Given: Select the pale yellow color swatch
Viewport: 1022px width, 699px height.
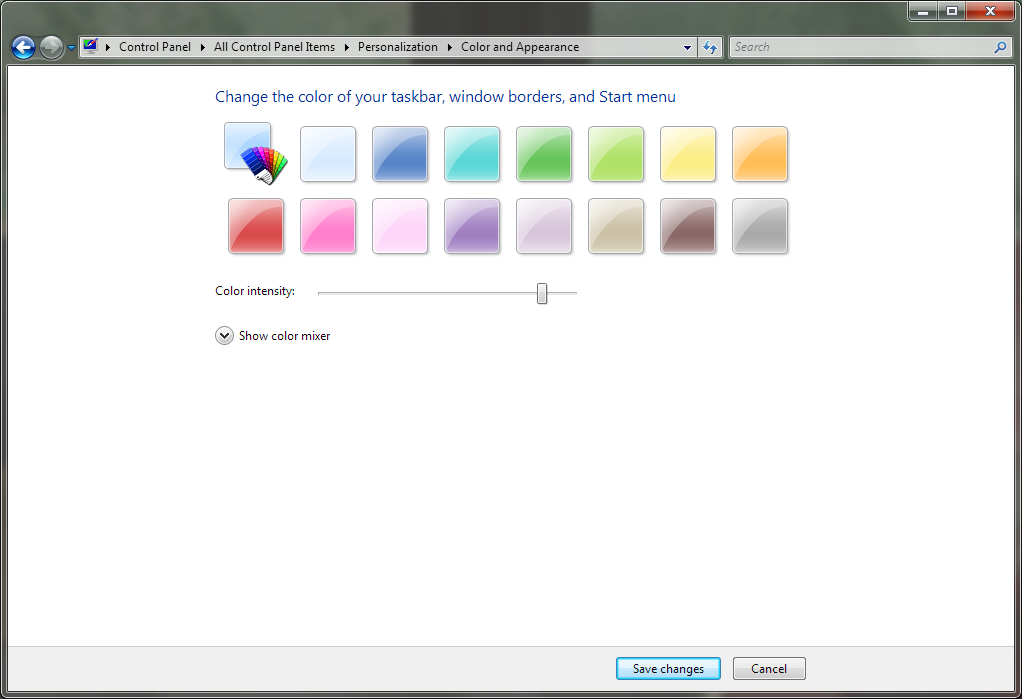Looking at the screenshot, I should pyautogui.click(x=688, y=154).
